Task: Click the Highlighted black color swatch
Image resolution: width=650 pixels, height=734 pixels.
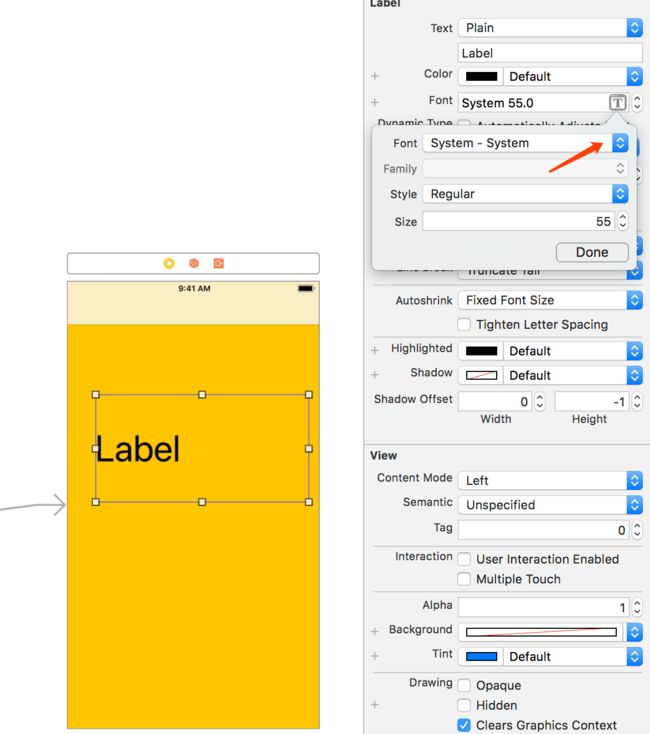Action: click(x=481, y=351)
